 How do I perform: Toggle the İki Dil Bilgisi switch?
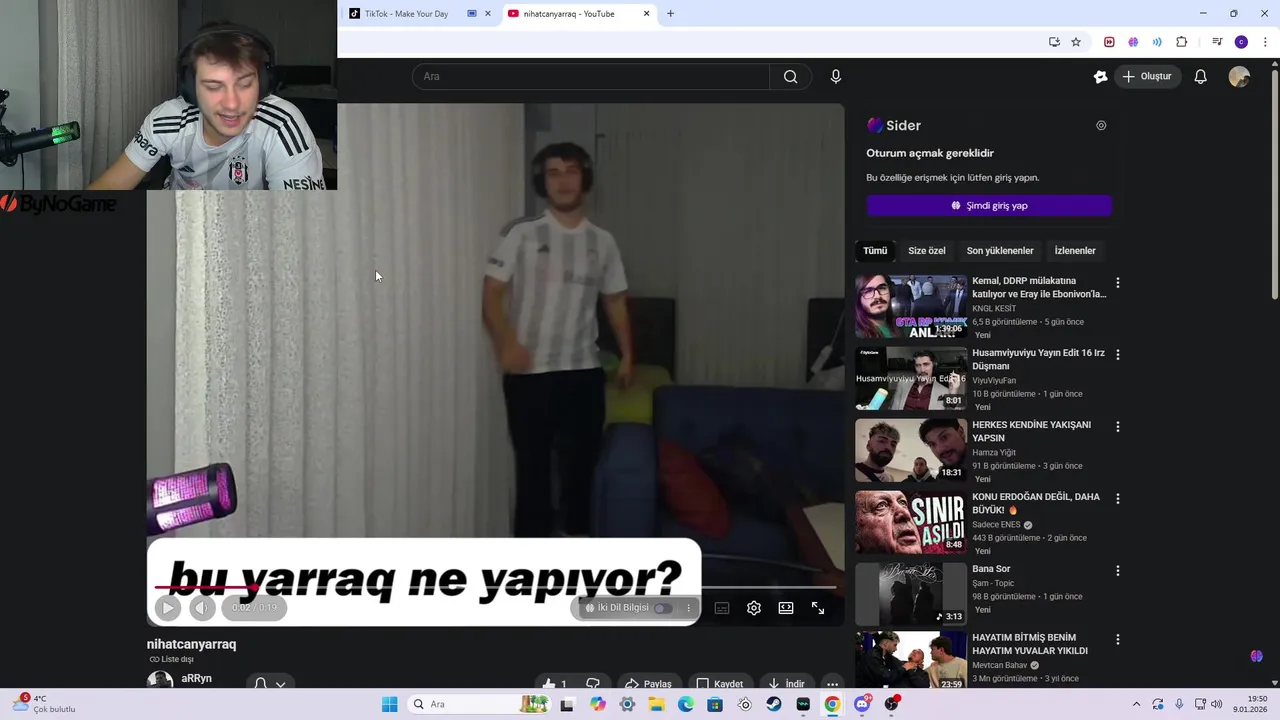(662, 608)
